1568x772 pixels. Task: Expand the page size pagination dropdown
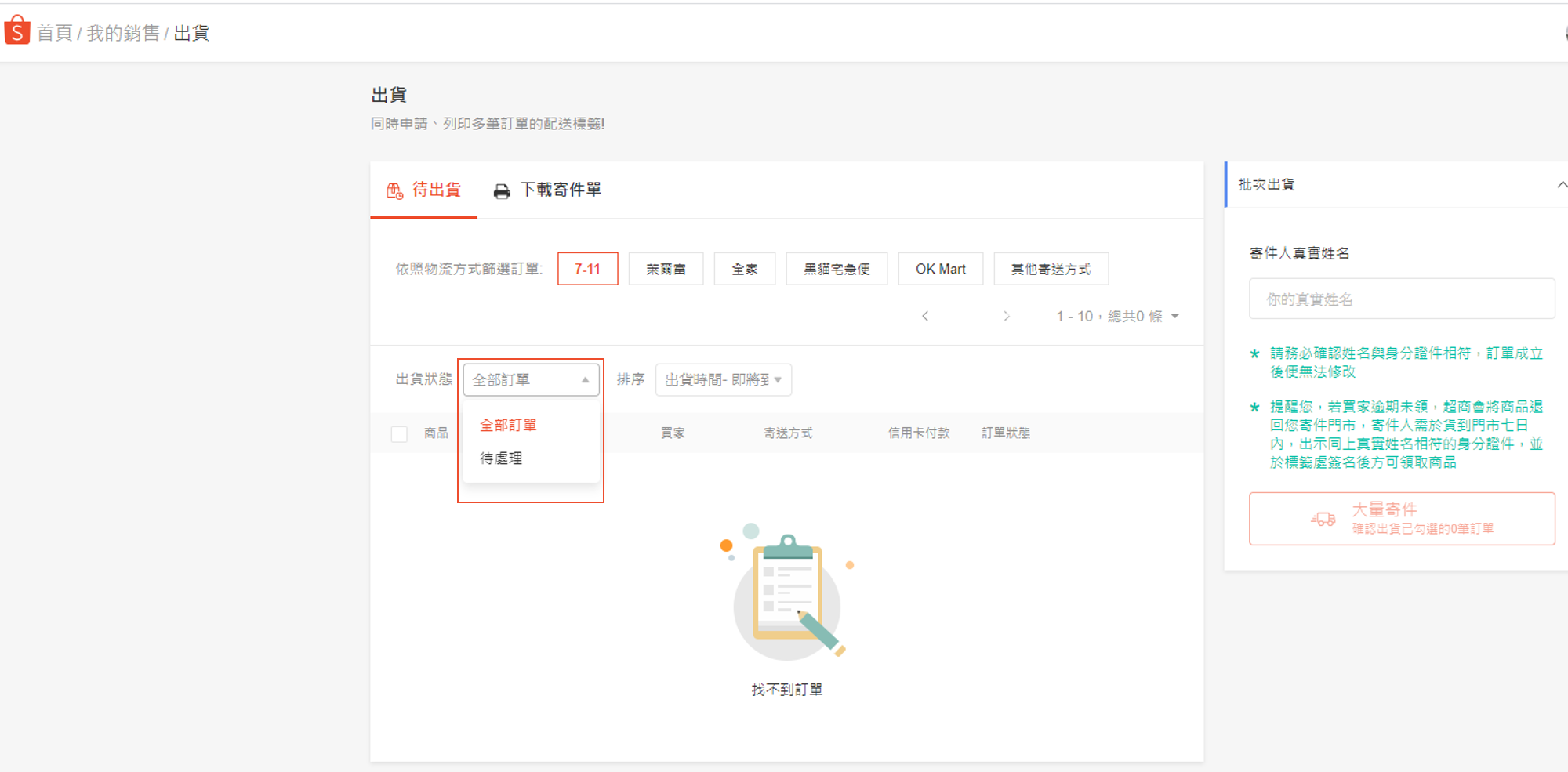[x=1174, y=316]
